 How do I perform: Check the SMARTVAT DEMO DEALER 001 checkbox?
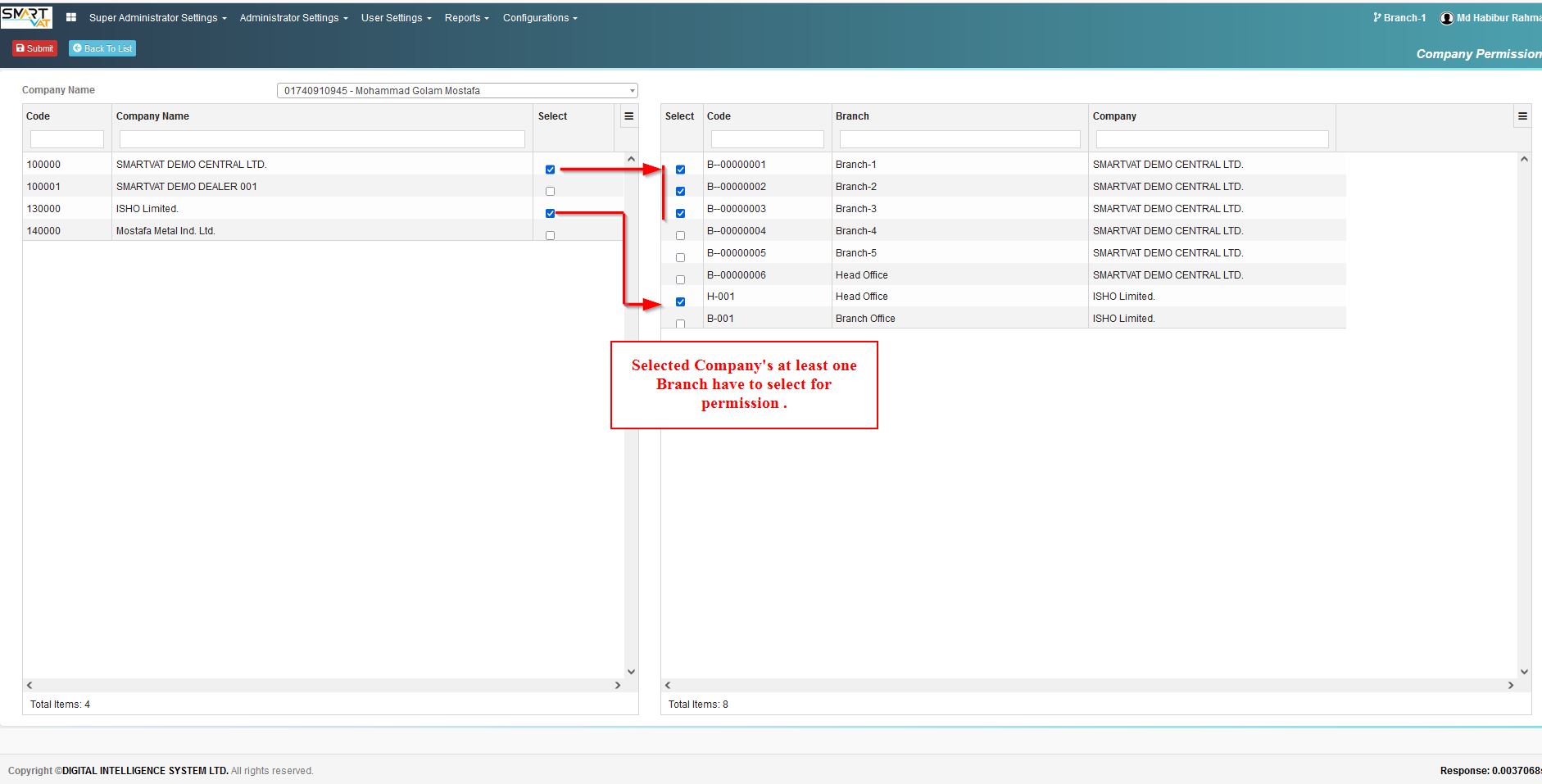click(550, 192)
